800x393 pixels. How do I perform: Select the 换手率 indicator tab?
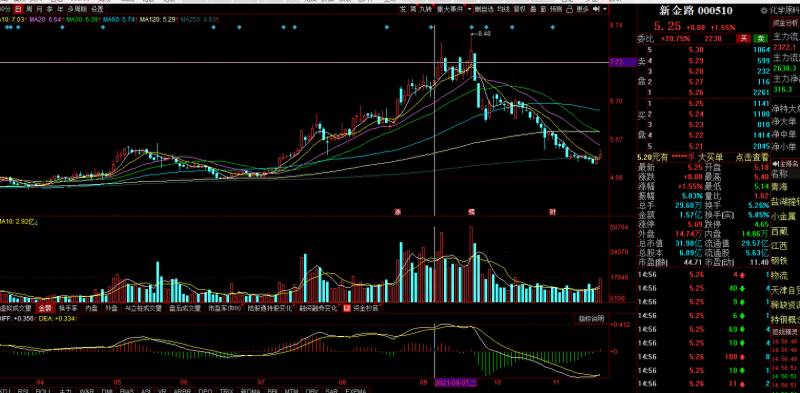pyautogui.click(x=68, y=308)
